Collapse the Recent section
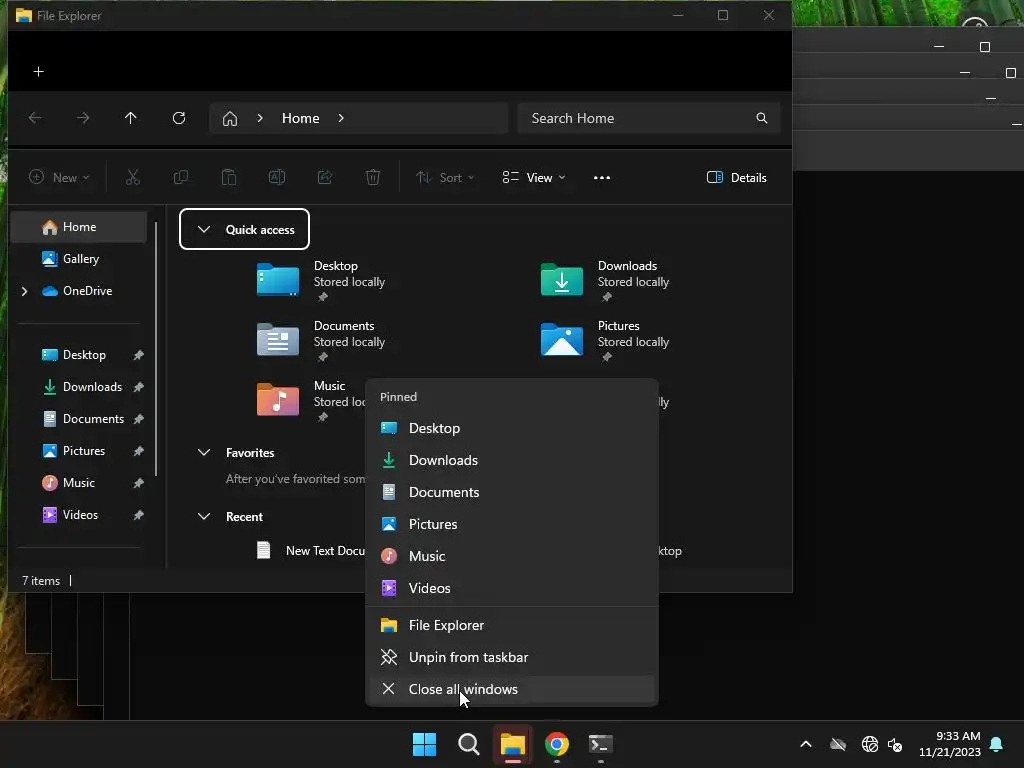Viewport: 1024px width, 768px height. click(204, 517)
